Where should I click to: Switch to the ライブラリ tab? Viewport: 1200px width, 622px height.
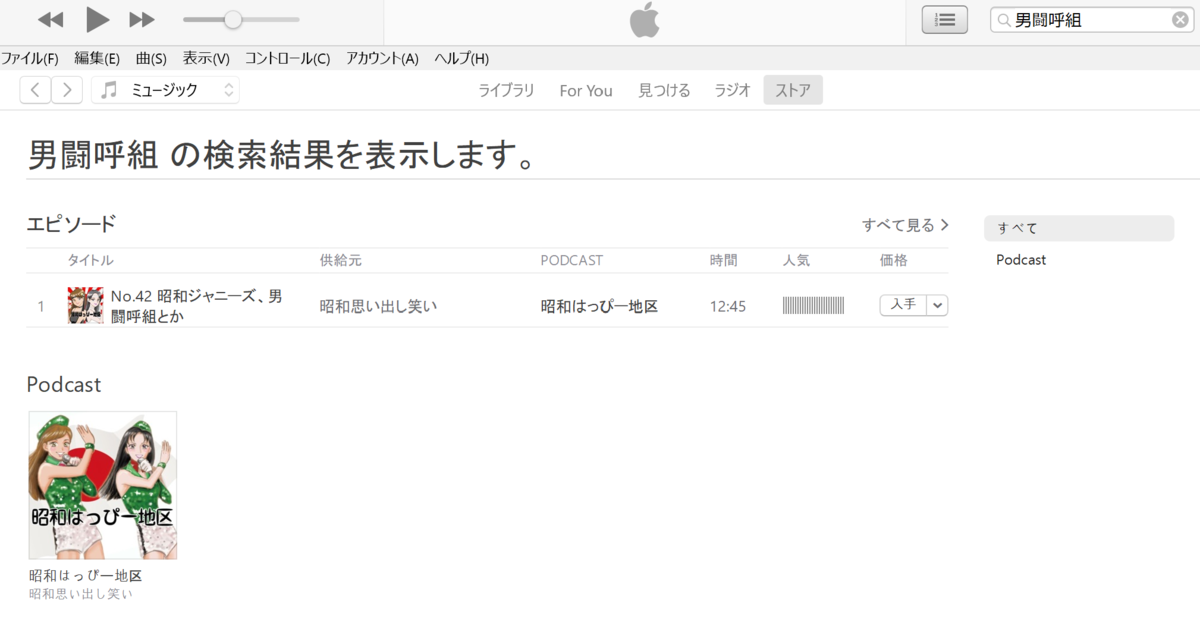click(x=506, y=90)
